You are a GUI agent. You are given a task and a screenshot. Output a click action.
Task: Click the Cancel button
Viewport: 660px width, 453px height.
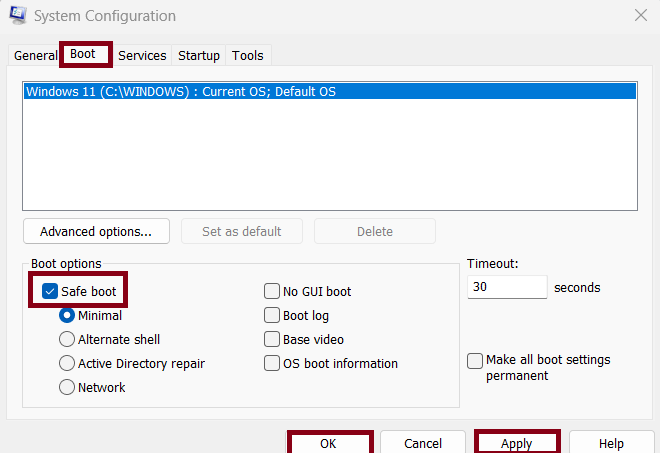click(x=423, y=443)
